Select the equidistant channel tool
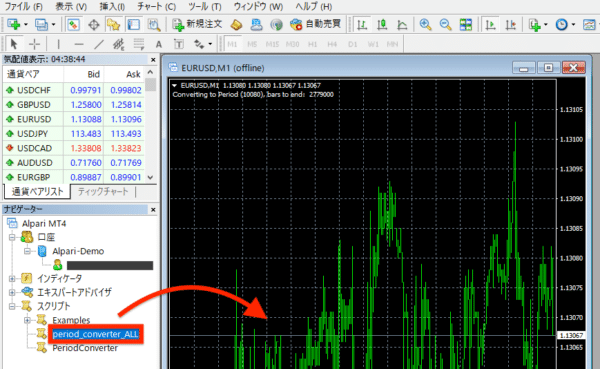This screenshot has width=600, height=369. (x=119, y=44)
